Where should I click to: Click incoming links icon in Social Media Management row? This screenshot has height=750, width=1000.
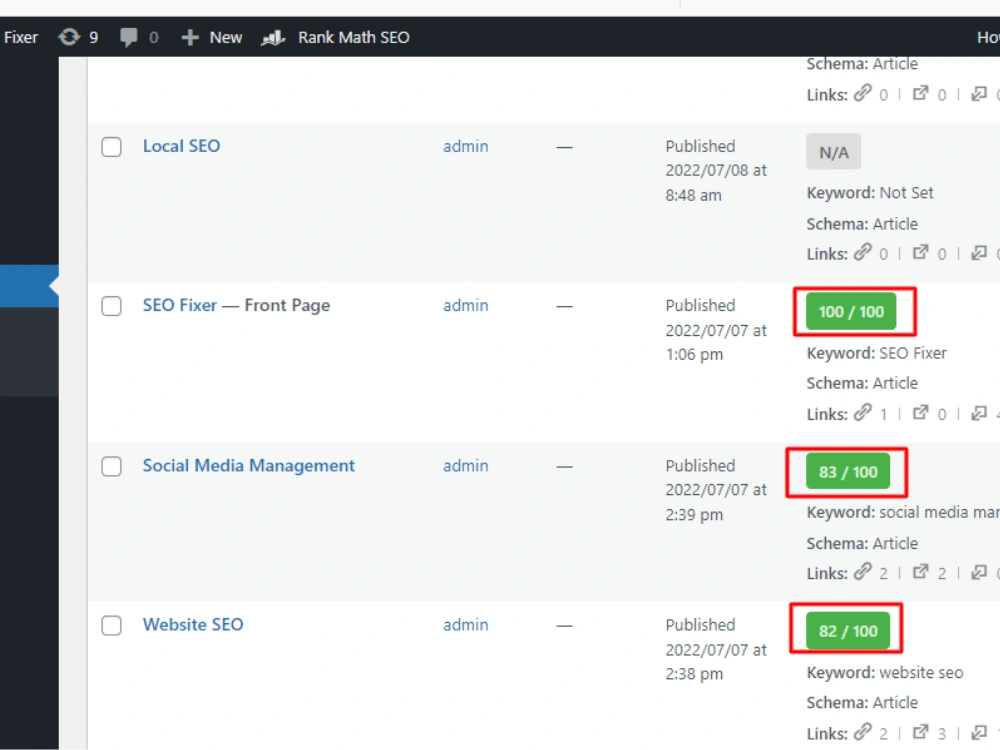(979, 572)
